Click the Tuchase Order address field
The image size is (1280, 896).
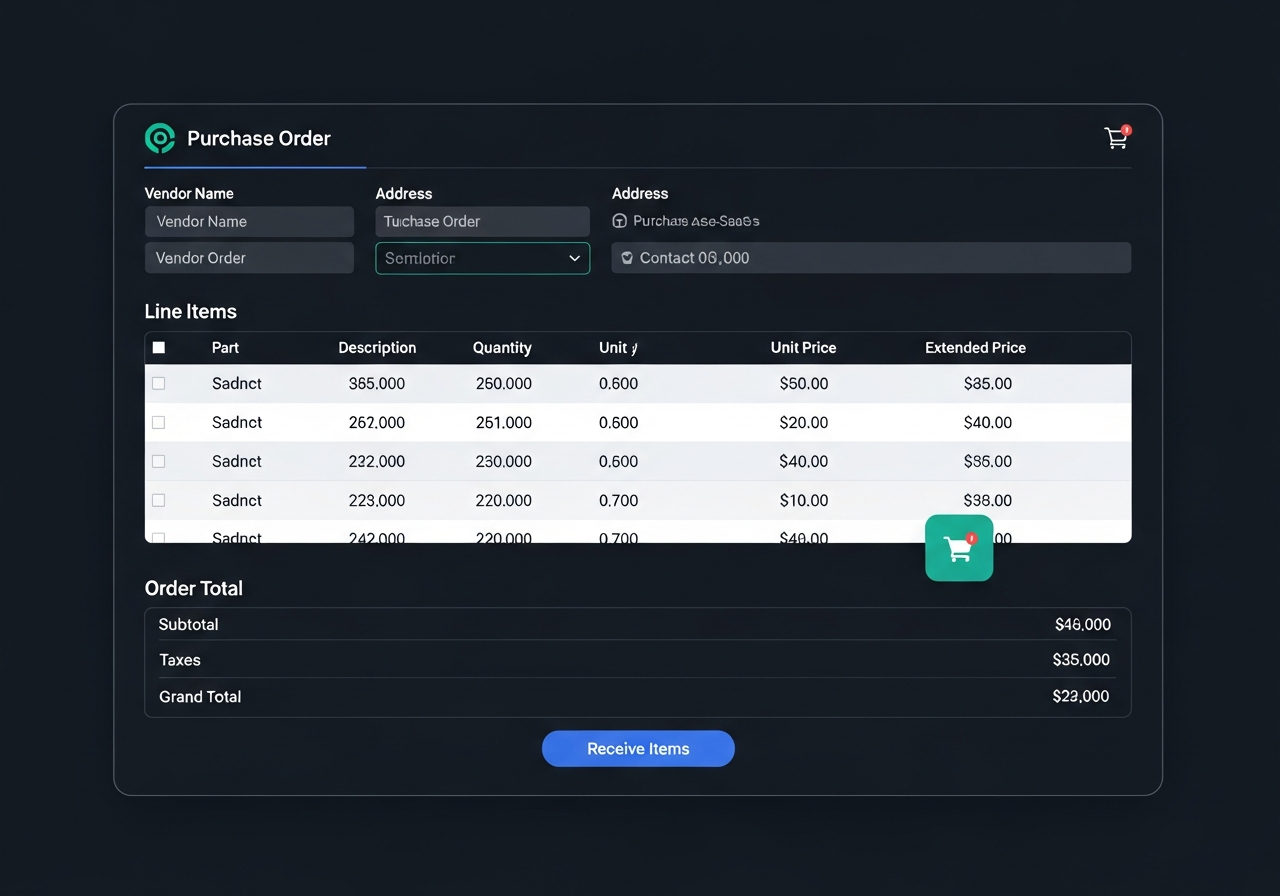coord(482,221)
